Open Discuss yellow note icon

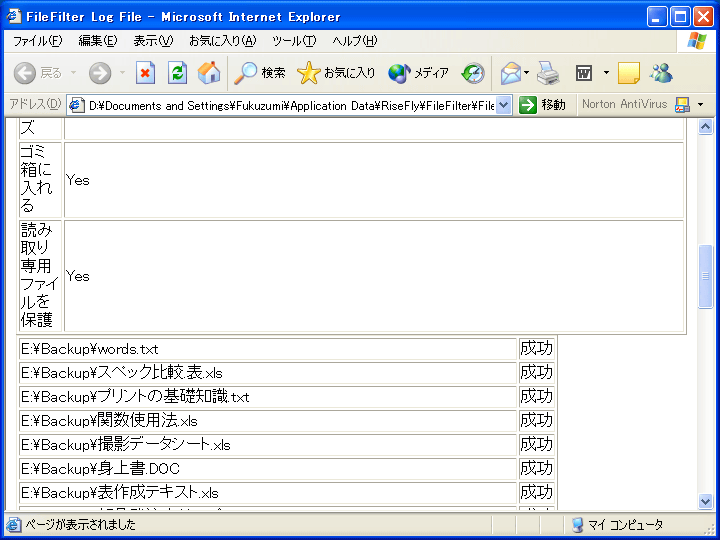pyautogui.click(x=629, y=73)
